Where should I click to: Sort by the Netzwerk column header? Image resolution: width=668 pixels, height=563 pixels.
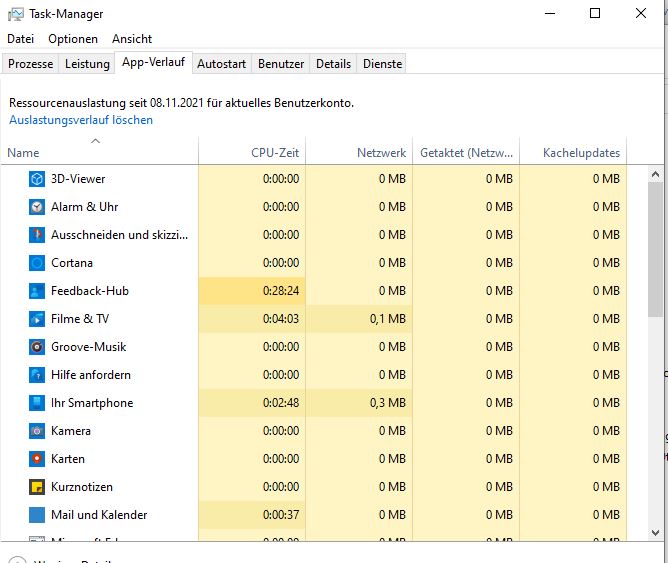point(359,152)
